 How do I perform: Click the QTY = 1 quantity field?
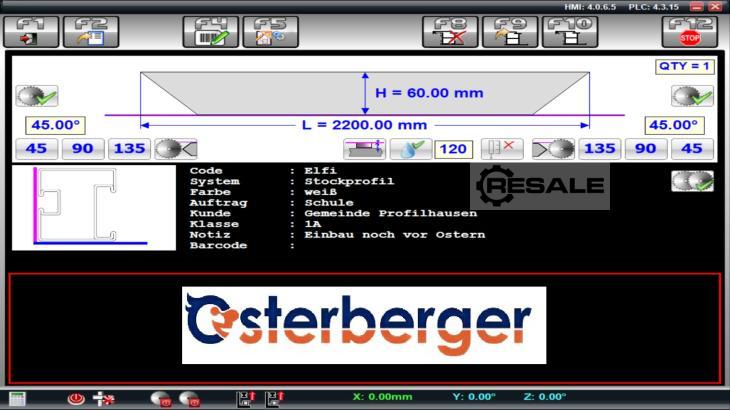684,66
